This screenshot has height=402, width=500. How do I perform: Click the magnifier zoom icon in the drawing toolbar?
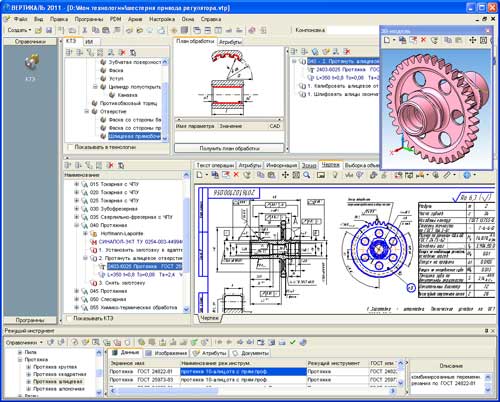pyautogui.click(x=306, y=175)
